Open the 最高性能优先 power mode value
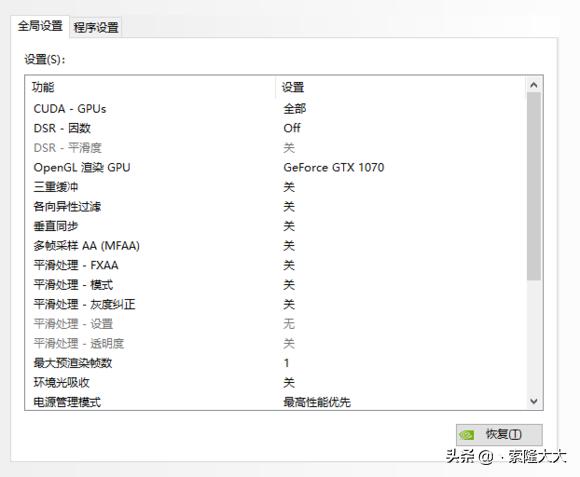Viewport: 580px width, 477px height. point(317,402)
